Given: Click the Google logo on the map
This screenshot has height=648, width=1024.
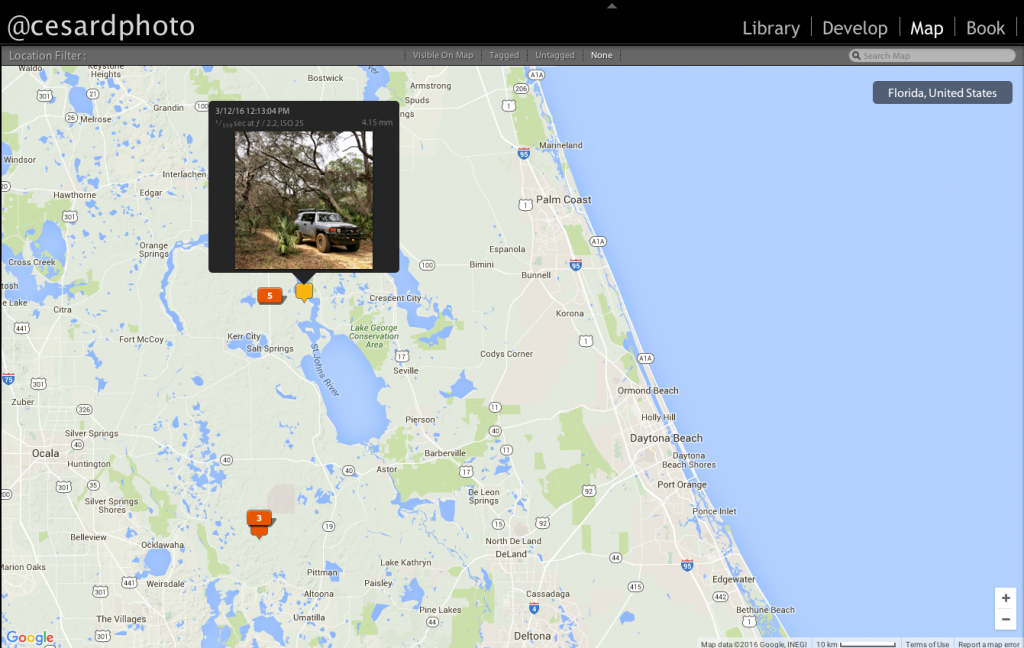Looking at the screenshot, I should 30,638.
